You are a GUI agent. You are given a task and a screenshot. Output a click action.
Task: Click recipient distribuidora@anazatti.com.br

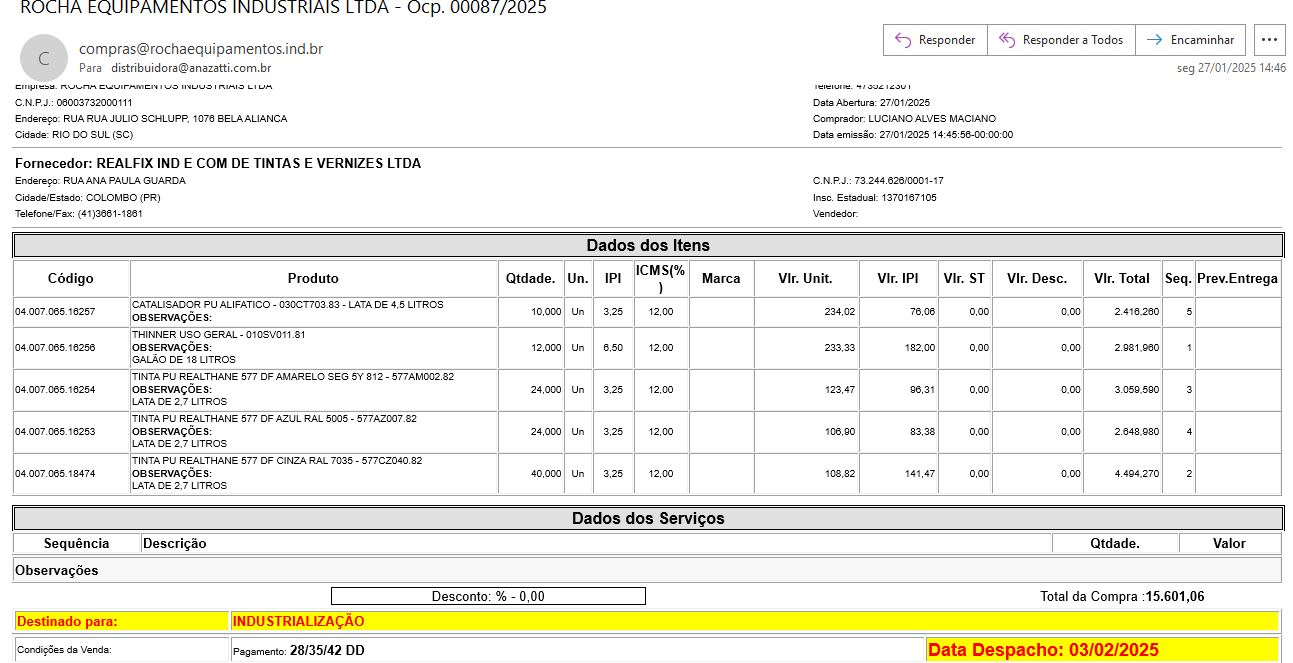tap(191, 68)
